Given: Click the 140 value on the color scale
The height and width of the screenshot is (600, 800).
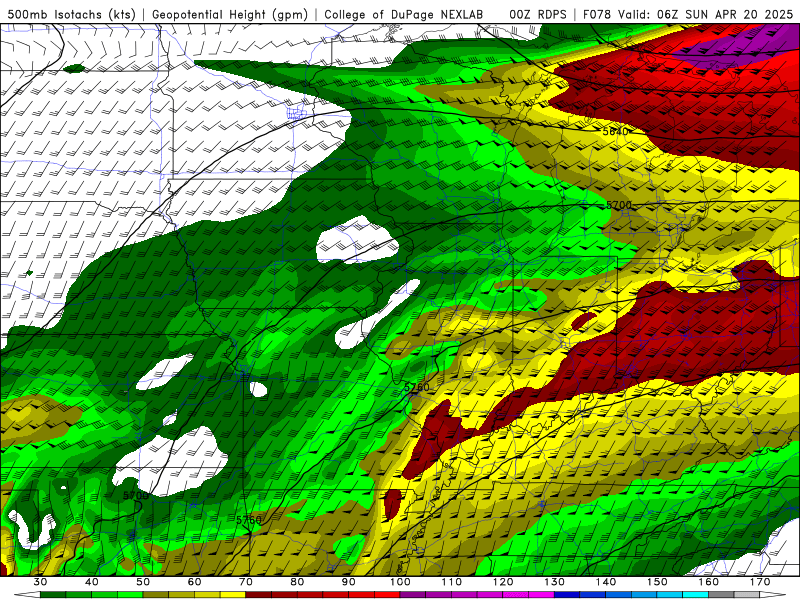Looking at the screenshot, I should [606, 582].
